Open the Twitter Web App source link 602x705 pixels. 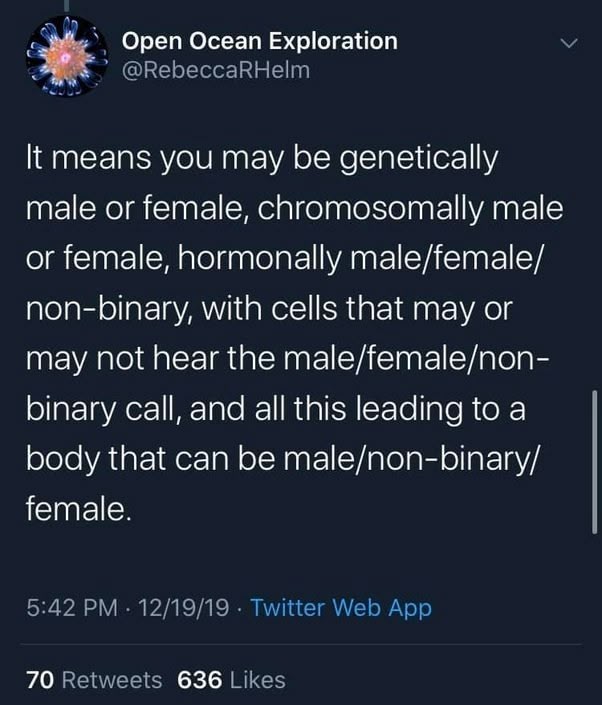(341, 608)
